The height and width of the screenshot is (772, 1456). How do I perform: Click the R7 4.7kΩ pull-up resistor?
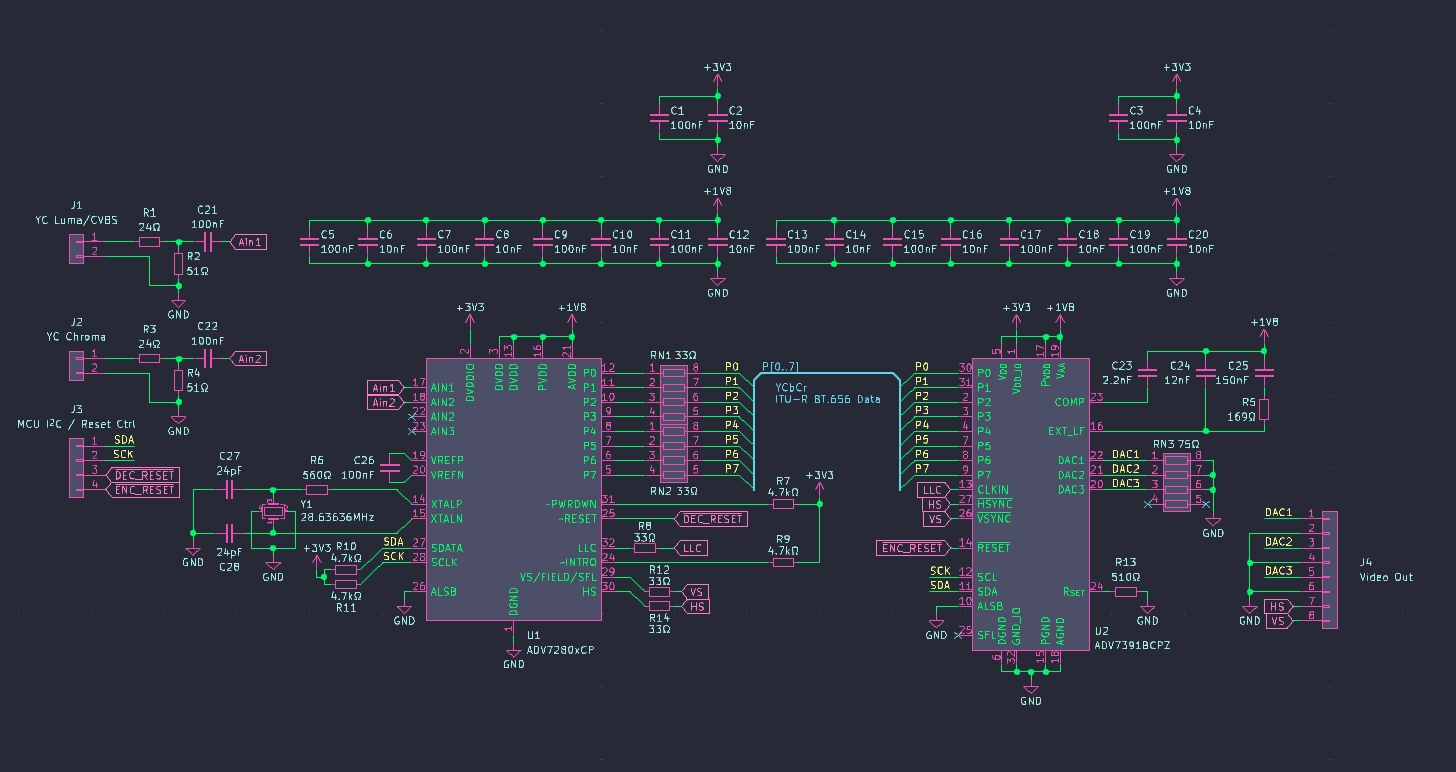[x=783, y=504]
